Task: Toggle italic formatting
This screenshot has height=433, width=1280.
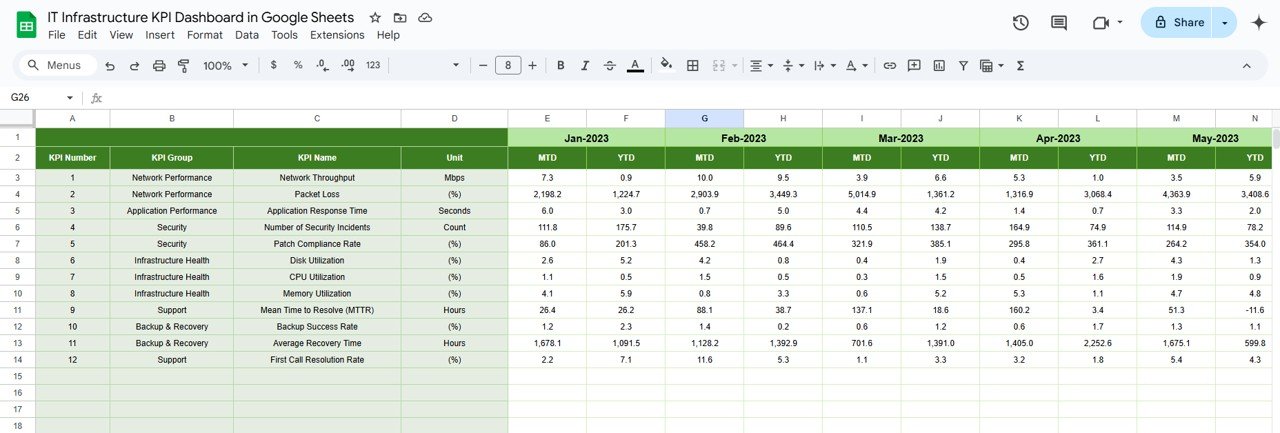Action: (x=585, y=65)
